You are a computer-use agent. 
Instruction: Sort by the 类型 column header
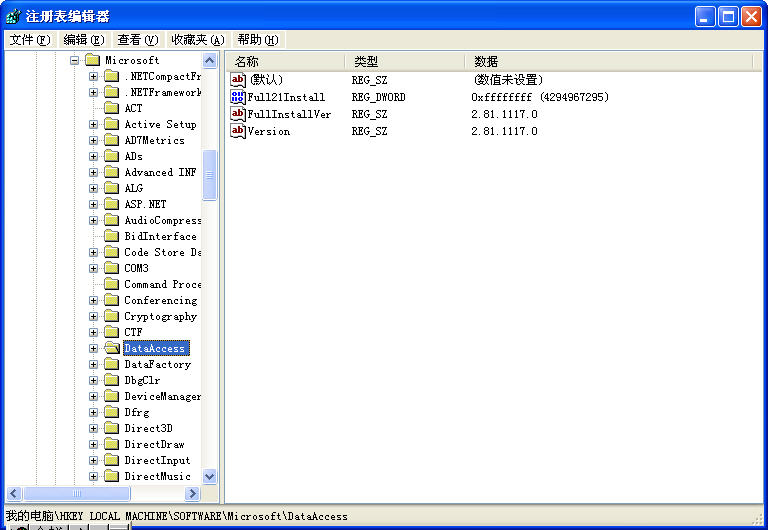click(405, 62)
